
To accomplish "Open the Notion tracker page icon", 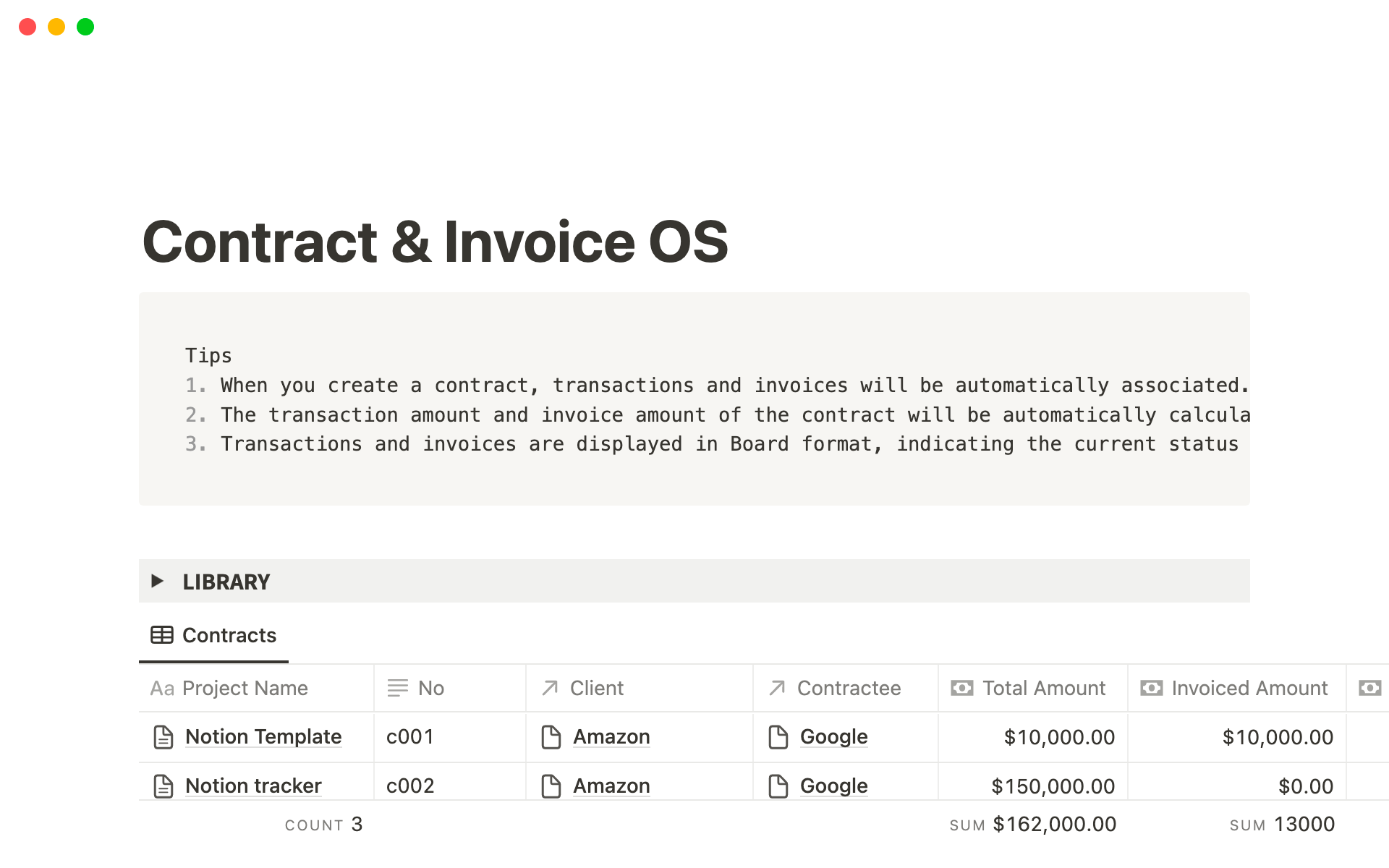I will (x=163, y=786).
